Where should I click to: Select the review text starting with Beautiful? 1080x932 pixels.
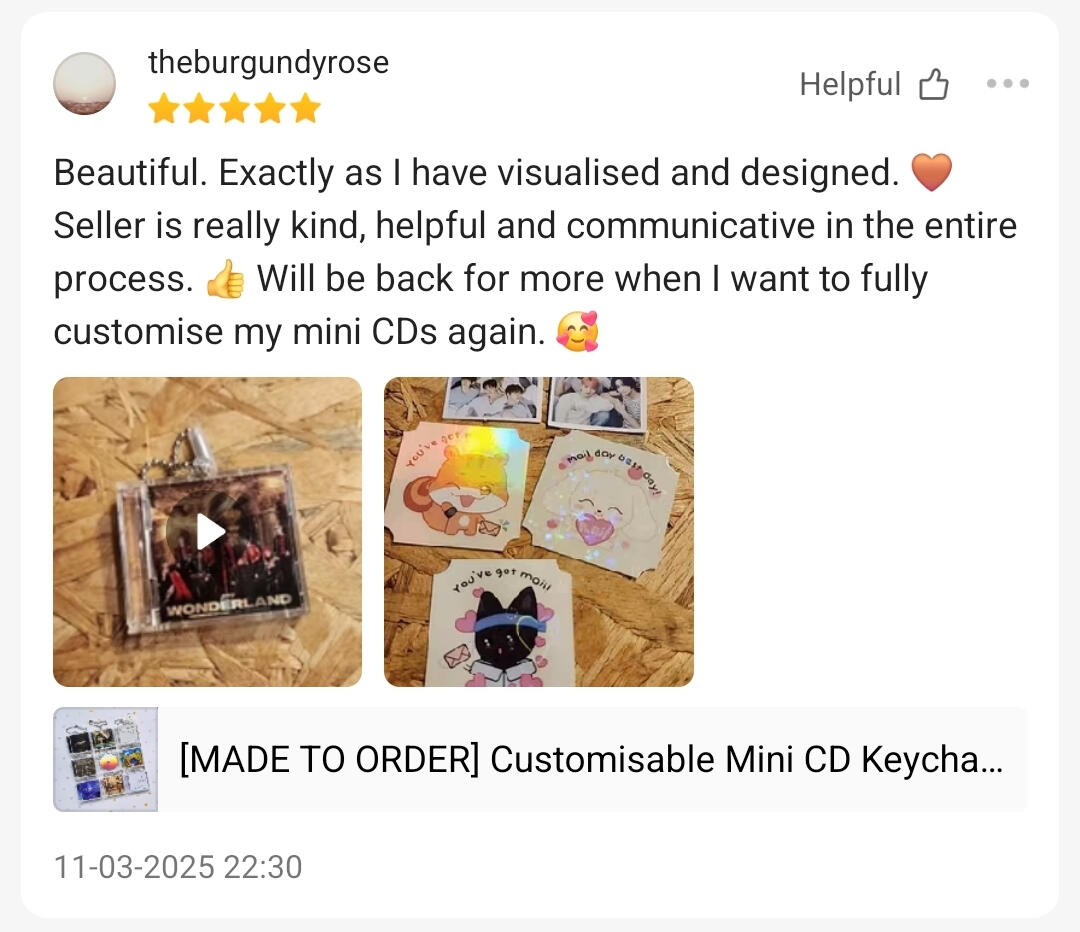(x=536, y=251)
